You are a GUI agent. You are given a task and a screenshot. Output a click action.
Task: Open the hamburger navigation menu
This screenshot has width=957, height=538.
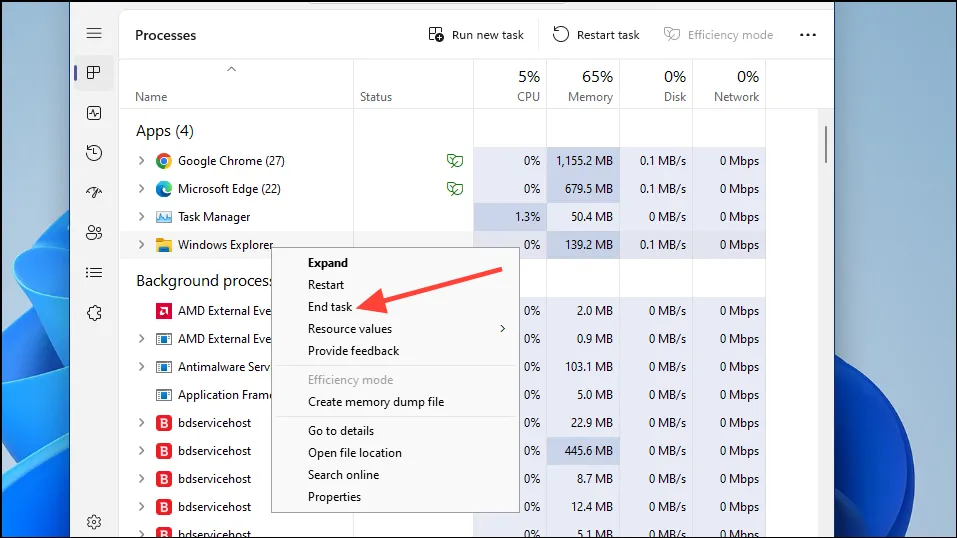94,34
